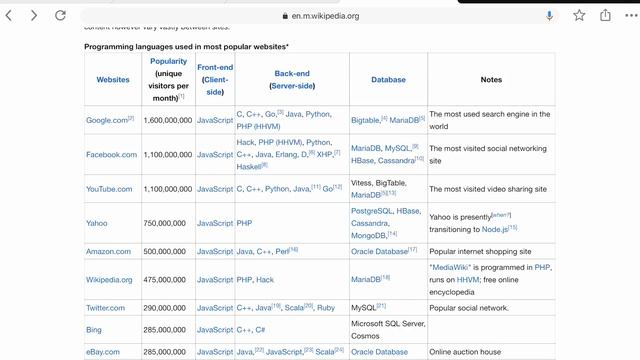Go back with the browser back arrow
The image size is (640, 360).
(9, 16)
